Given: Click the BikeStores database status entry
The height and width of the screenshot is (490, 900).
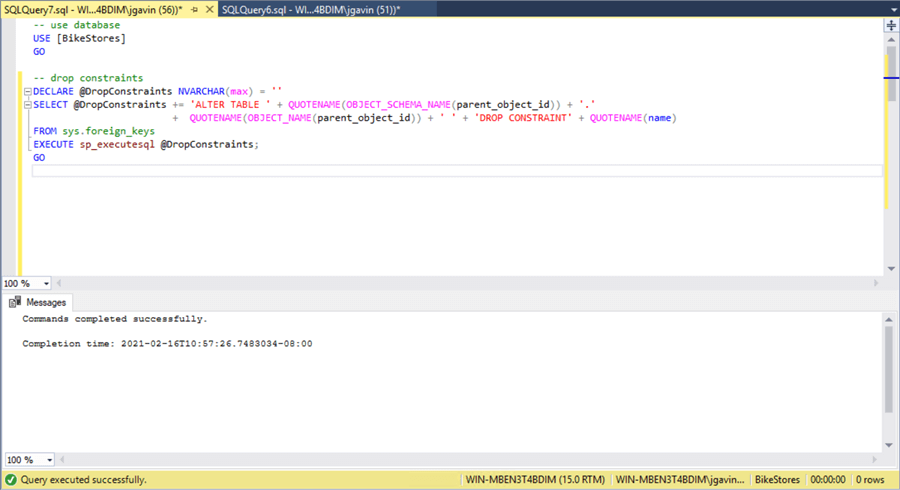Looking at the screenshot, I should (777, 480).
